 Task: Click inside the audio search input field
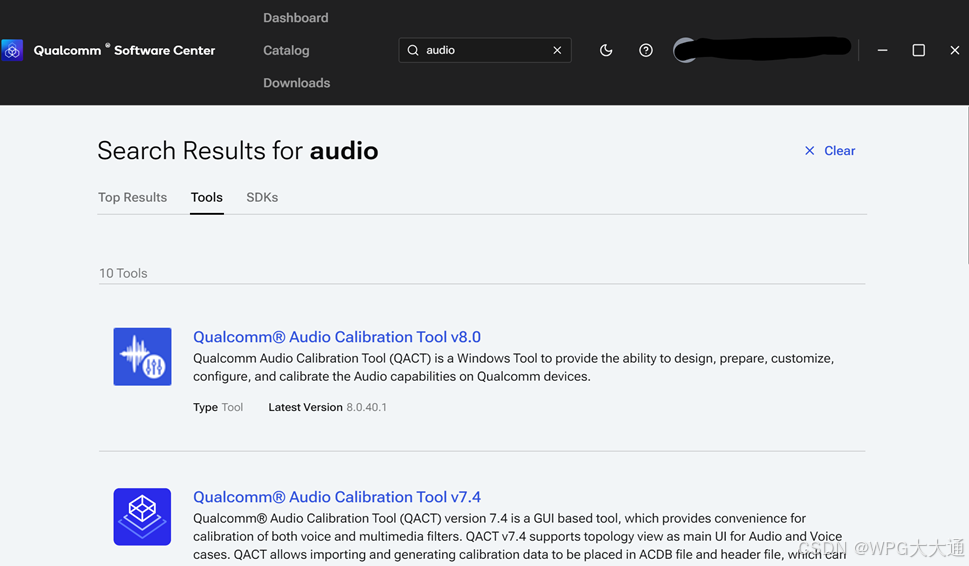485,50
